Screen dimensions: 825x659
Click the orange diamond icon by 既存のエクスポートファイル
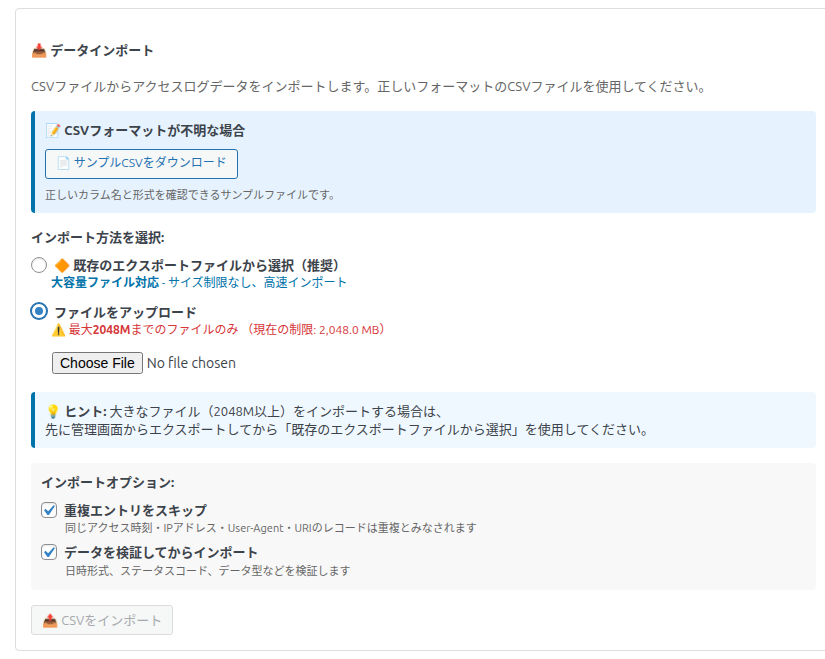[x=62, y=265]
